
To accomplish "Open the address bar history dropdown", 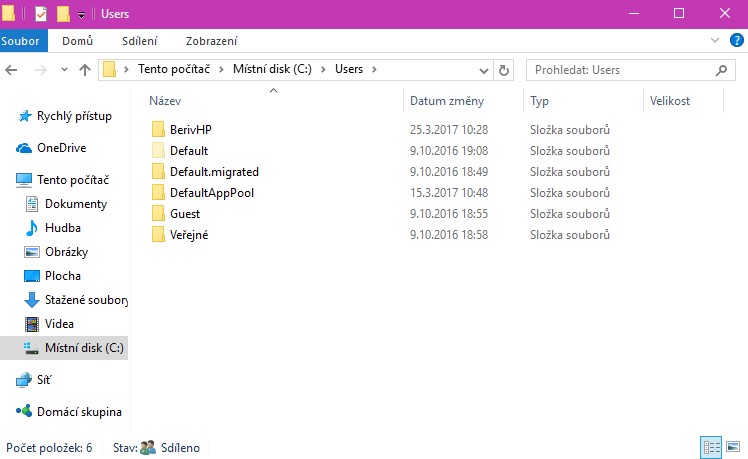I will (x=483, y=71).
